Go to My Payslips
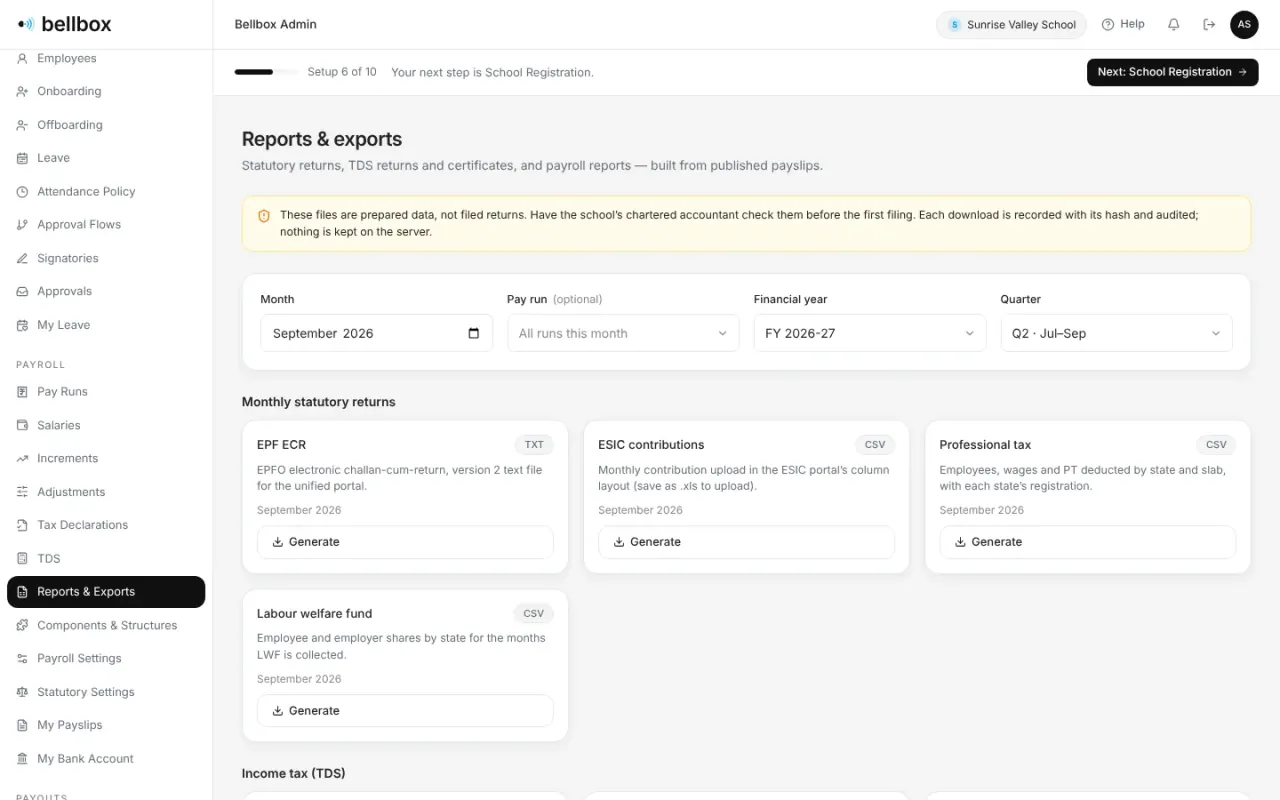Viewport: 1280px width, 800px height. (x=106, y=725)
